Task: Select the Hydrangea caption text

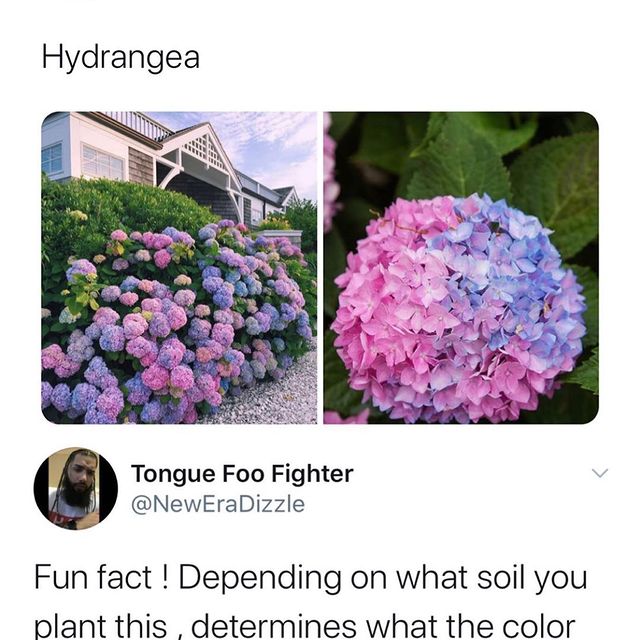Action: 121,58
